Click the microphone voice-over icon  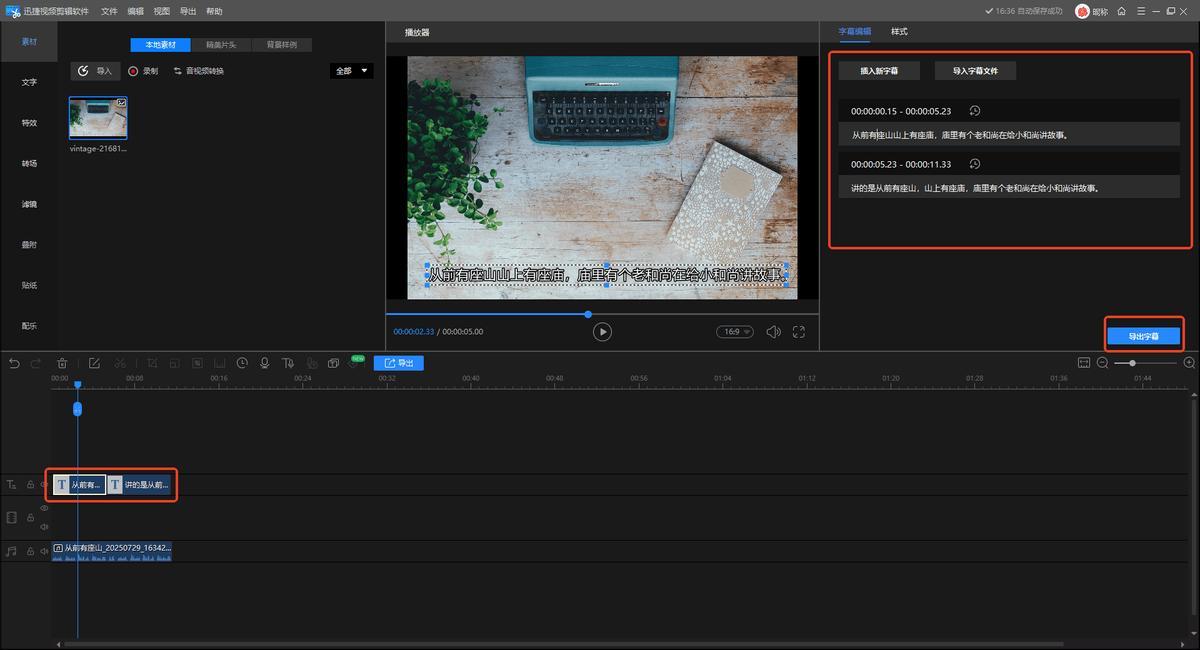[266, 363]
